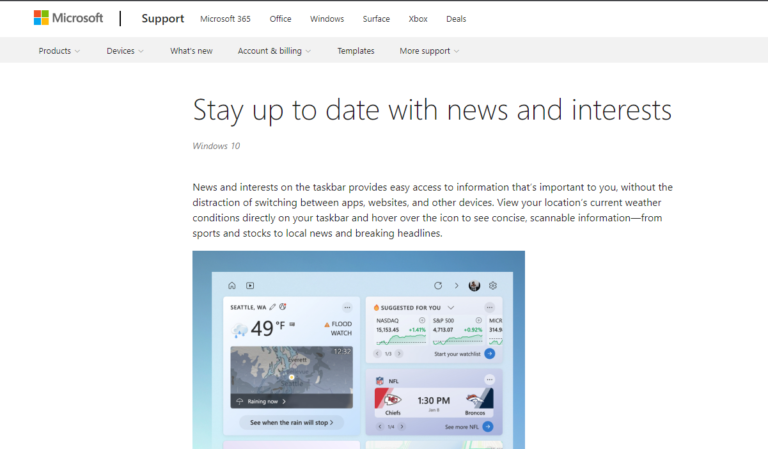The height and width of the screenshot is (449, 768).
Task: Open the Office navigation link
Action: tap(280, 19)
